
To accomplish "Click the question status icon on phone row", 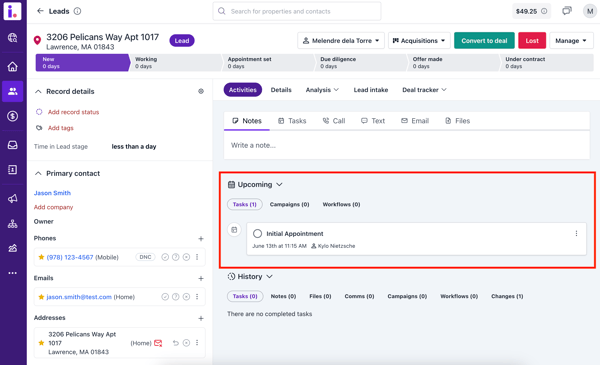I will (176, 257).
